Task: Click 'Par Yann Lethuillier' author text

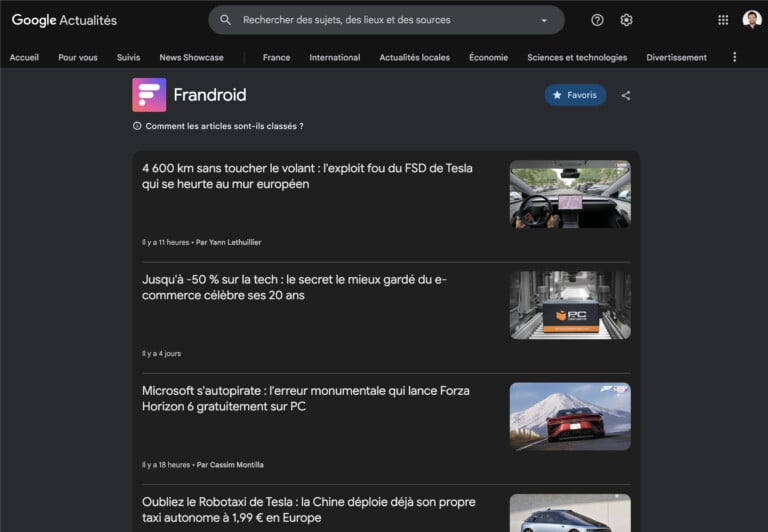Action: [228, 242]
